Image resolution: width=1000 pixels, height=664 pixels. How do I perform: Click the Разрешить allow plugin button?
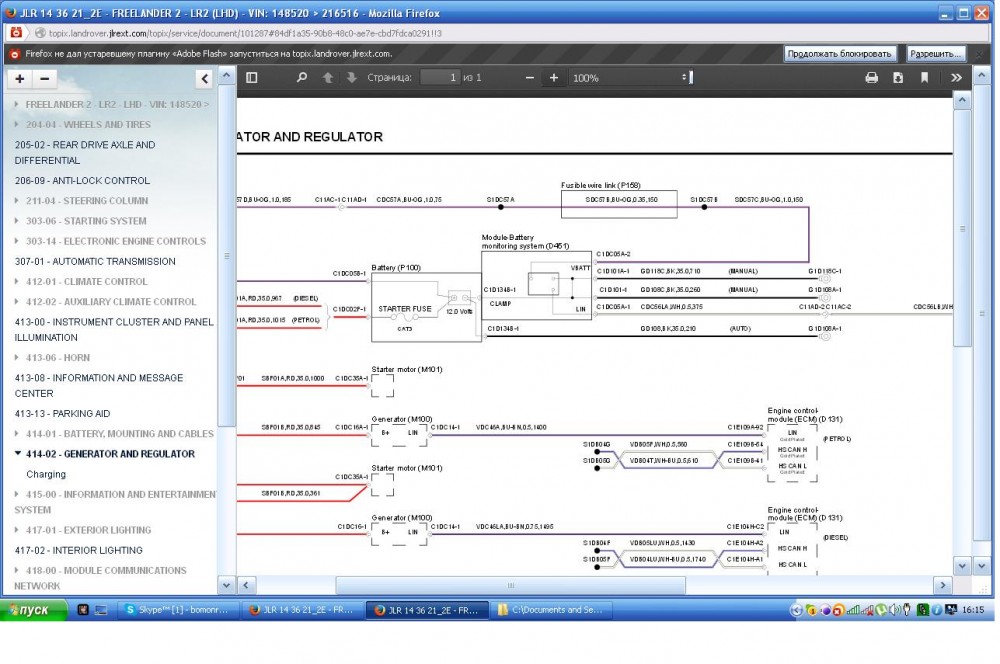click(936, 54)
